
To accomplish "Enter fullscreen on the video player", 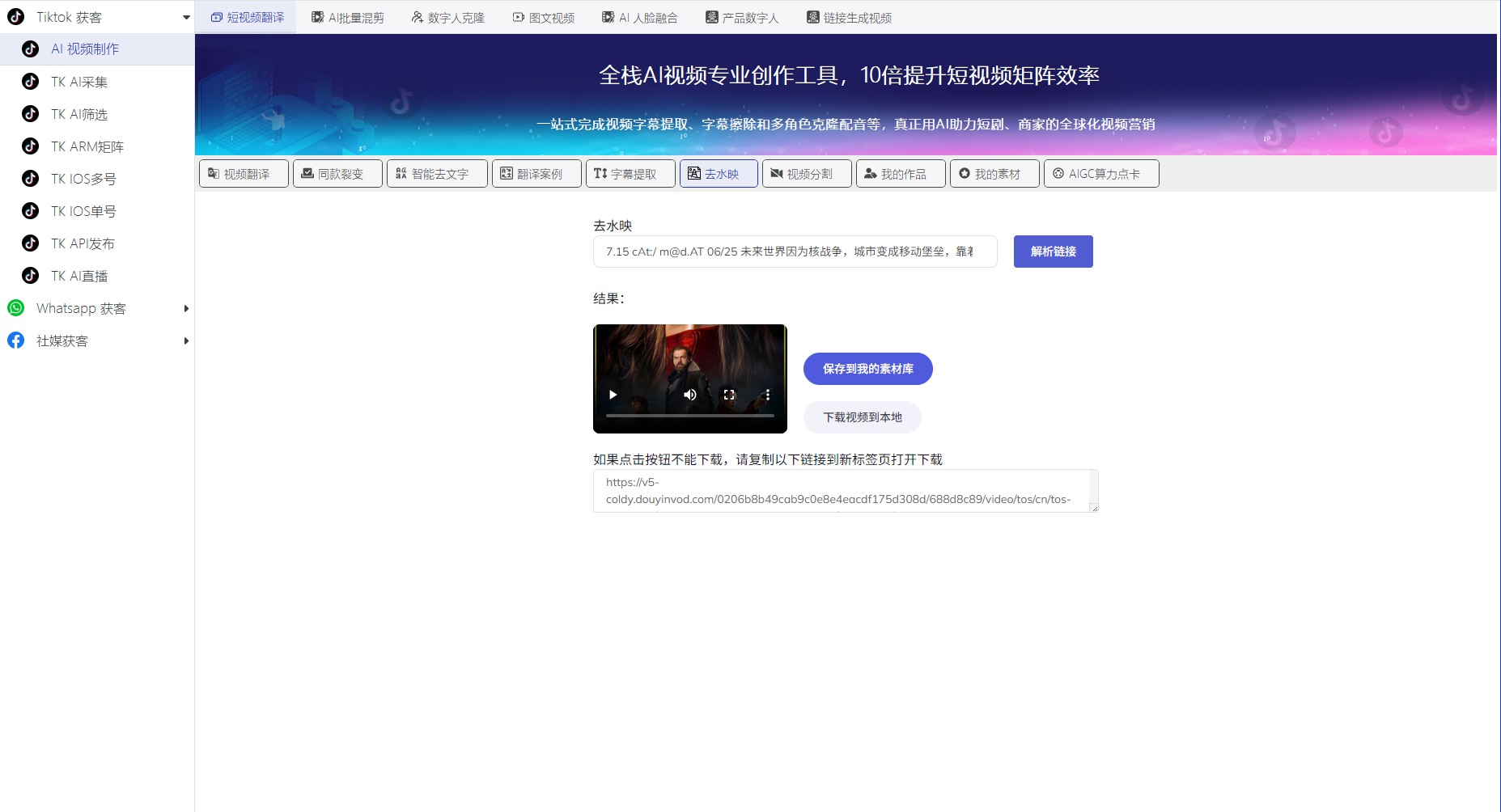I will click(x=728, y=395).
